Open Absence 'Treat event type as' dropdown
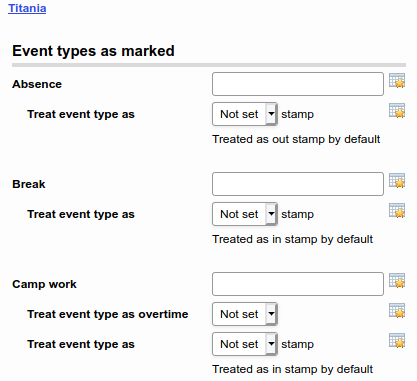This screenshot has width=417, height=381. [245, 114]
